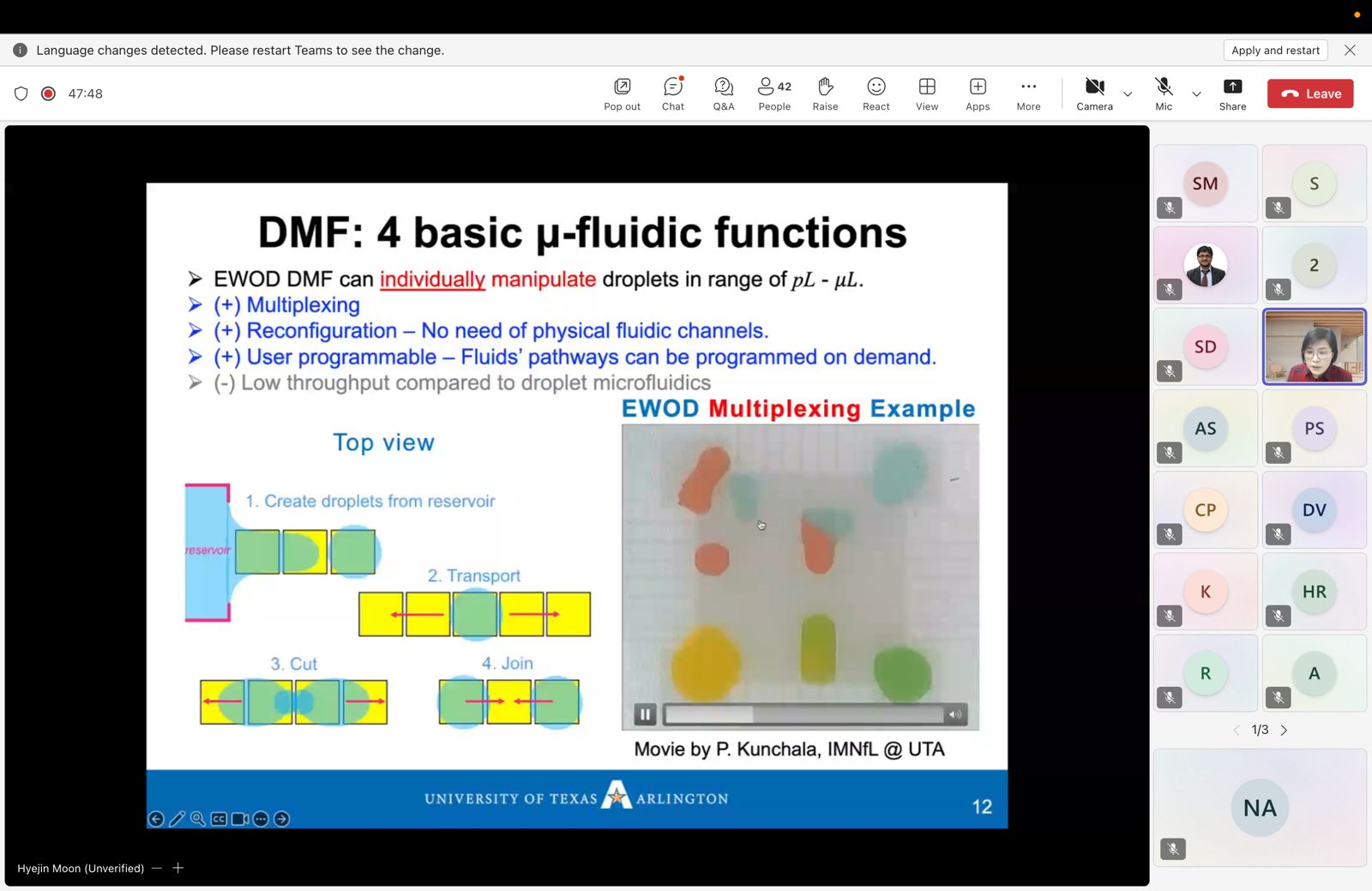Click the video volume speaker icon
This screenshot has height=891, width=1372.
(x=954, y=713)
